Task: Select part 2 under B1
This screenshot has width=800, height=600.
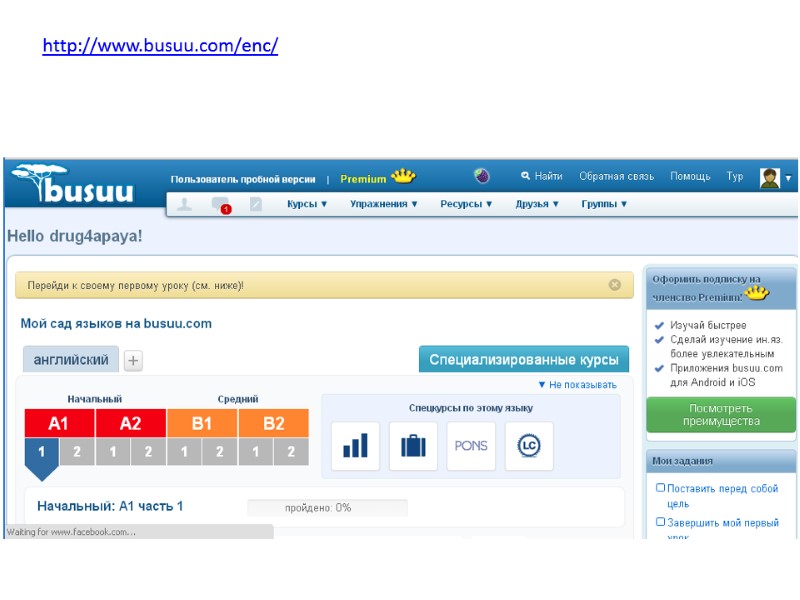Action: (x=220, y=452)
